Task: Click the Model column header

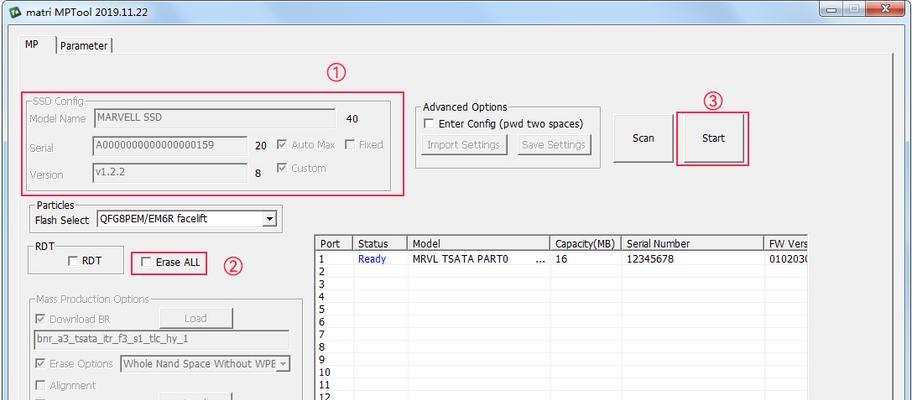Action: coord(479,244)
